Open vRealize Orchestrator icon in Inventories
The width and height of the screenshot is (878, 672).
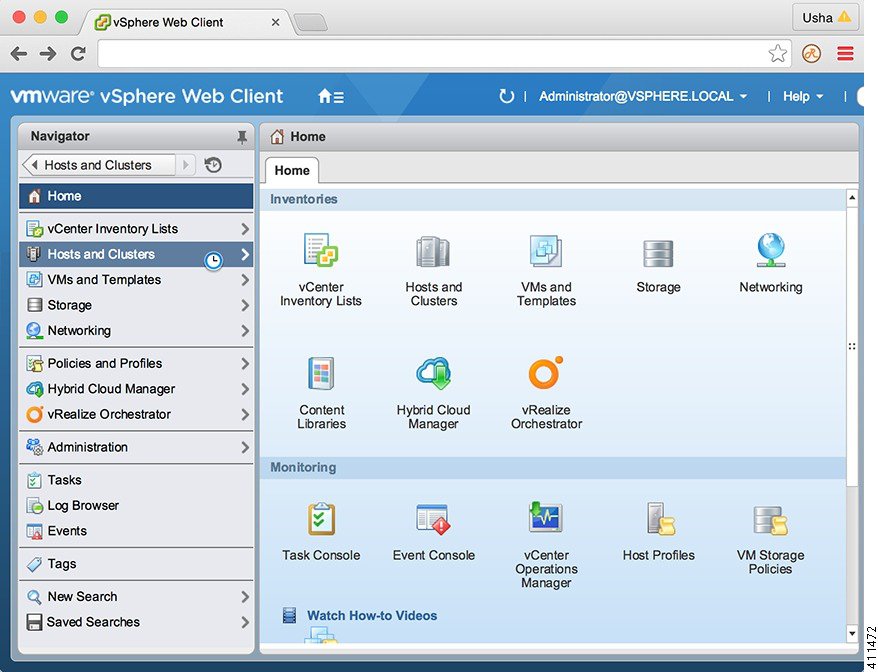tap(546, 372)
